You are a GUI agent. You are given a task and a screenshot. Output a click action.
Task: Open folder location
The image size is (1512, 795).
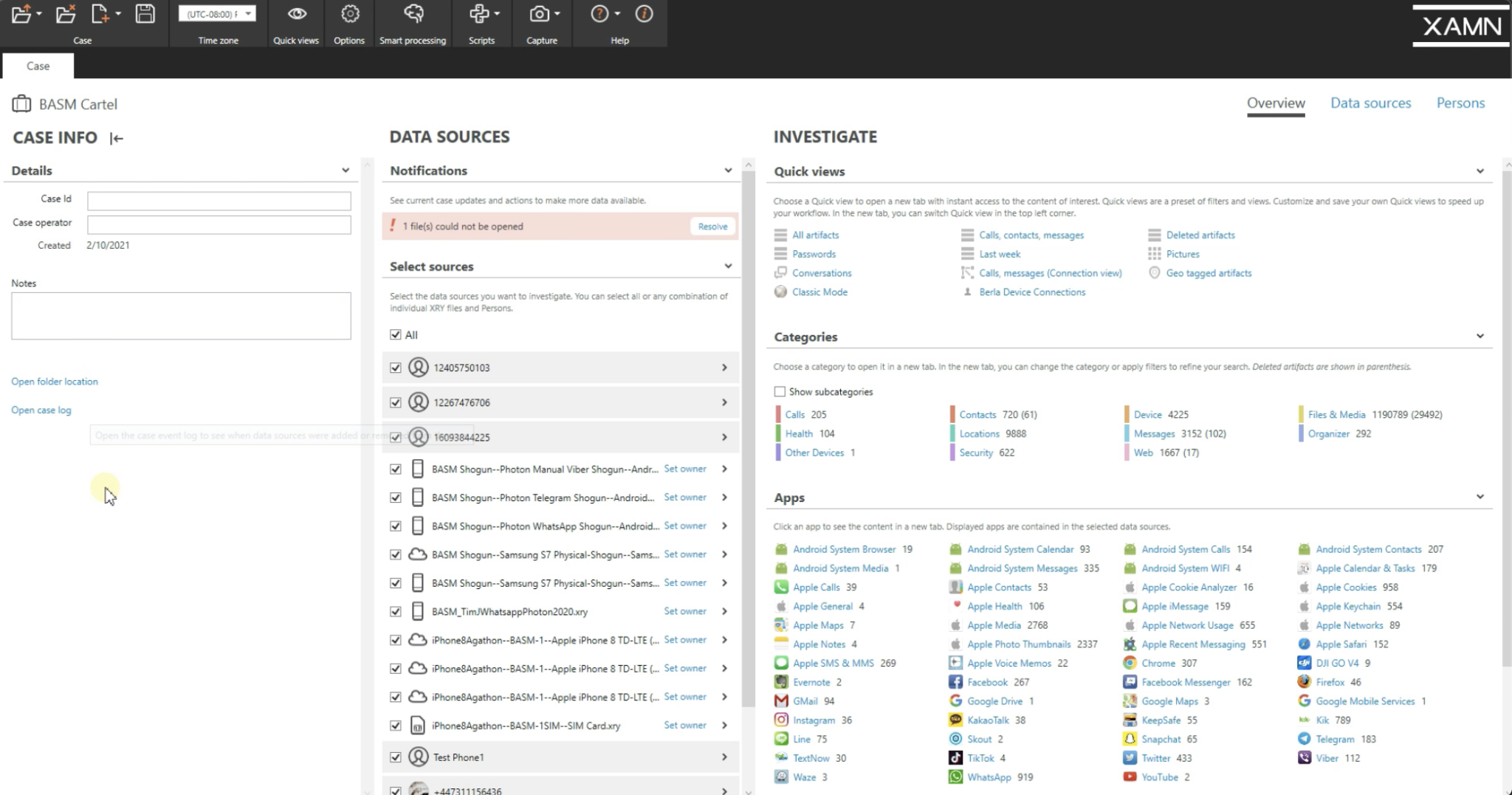pyautogui.click(x=54, y=381)
